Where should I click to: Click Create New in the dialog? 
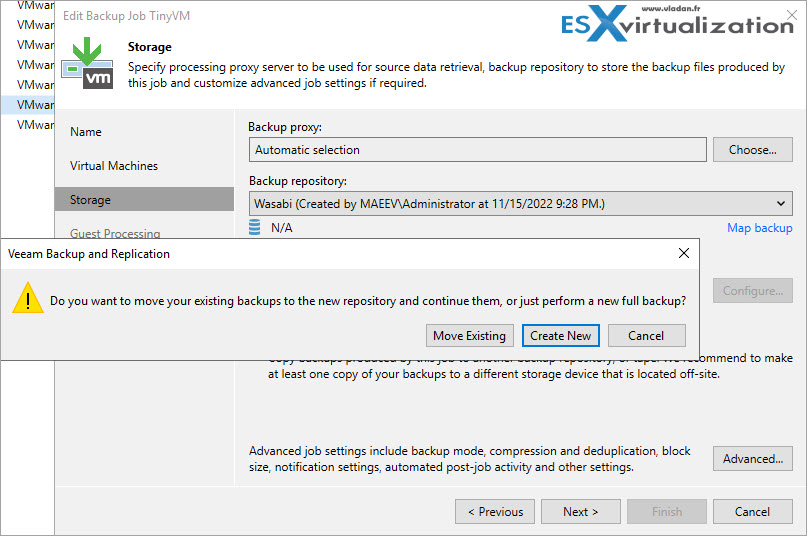point(560,336)
